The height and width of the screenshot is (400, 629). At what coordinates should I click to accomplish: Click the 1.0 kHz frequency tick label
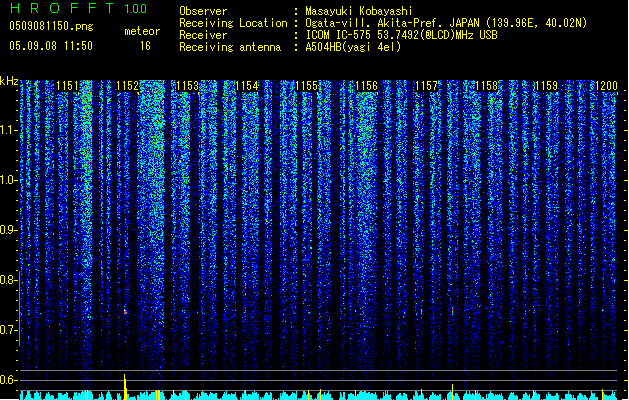pos(8,180)
